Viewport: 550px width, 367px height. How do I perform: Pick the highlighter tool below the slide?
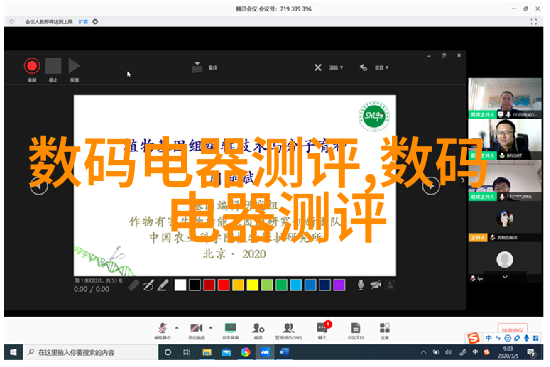[163, 285]
